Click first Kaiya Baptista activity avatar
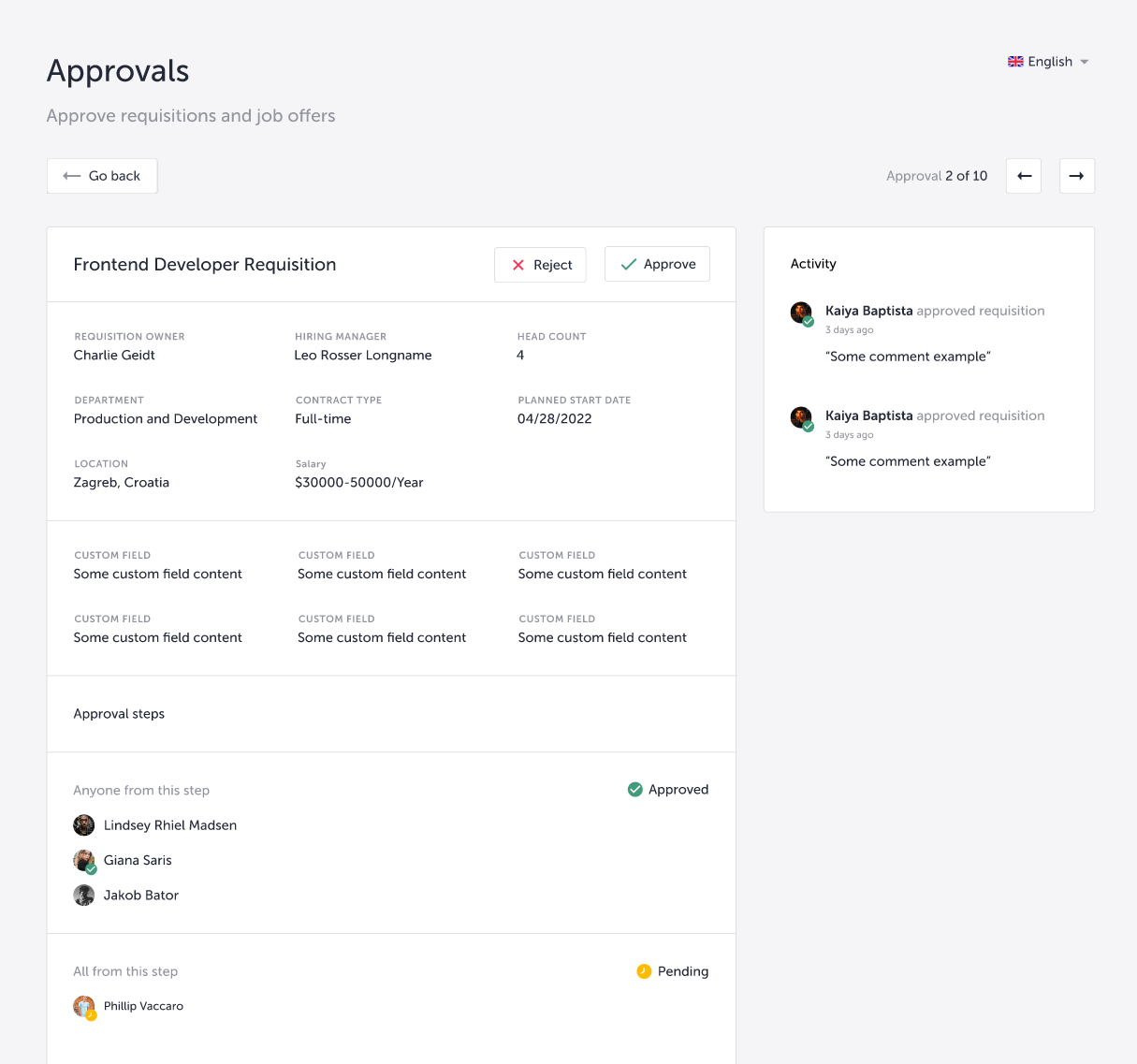 click(801, 313)
